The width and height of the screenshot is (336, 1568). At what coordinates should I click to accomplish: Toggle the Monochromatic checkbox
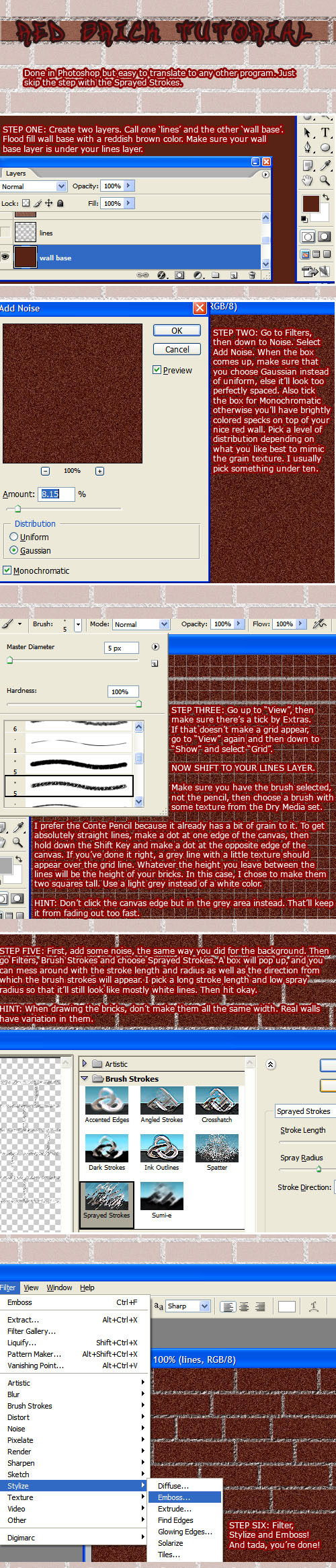pyautogui.click(x=7, y=570)
